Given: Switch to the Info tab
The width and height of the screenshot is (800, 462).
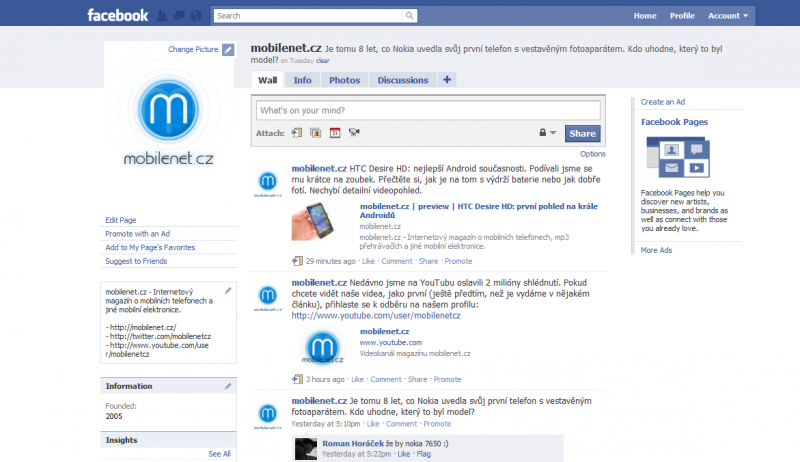Looking at the screenshot, I should point(303,80).
